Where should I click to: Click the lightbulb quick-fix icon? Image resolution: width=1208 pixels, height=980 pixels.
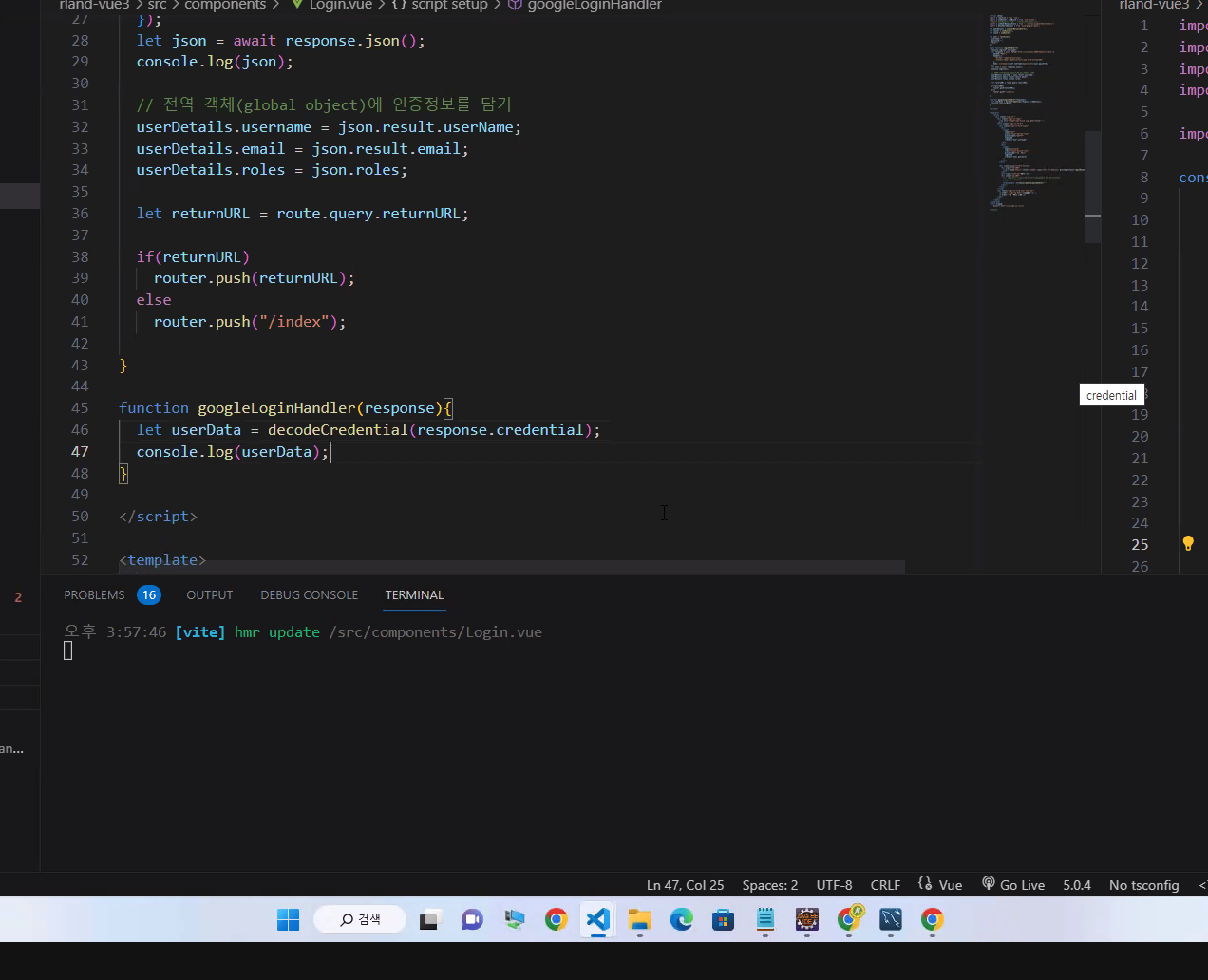tap(1187, 543)
